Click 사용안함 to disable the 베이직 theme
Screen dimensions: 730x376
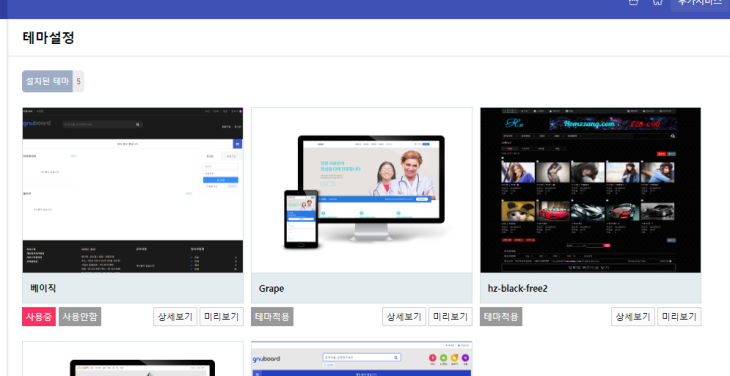coord(80,316)
